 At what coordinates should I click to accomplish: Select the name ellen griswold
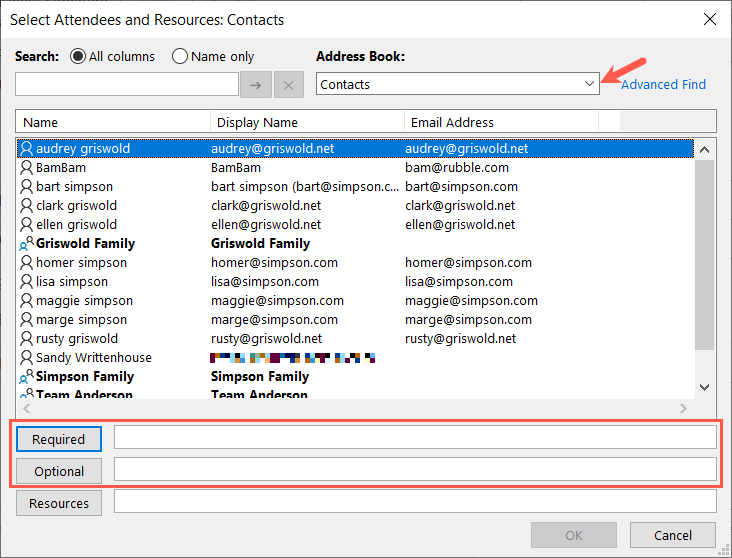click(x=77, y=225)
